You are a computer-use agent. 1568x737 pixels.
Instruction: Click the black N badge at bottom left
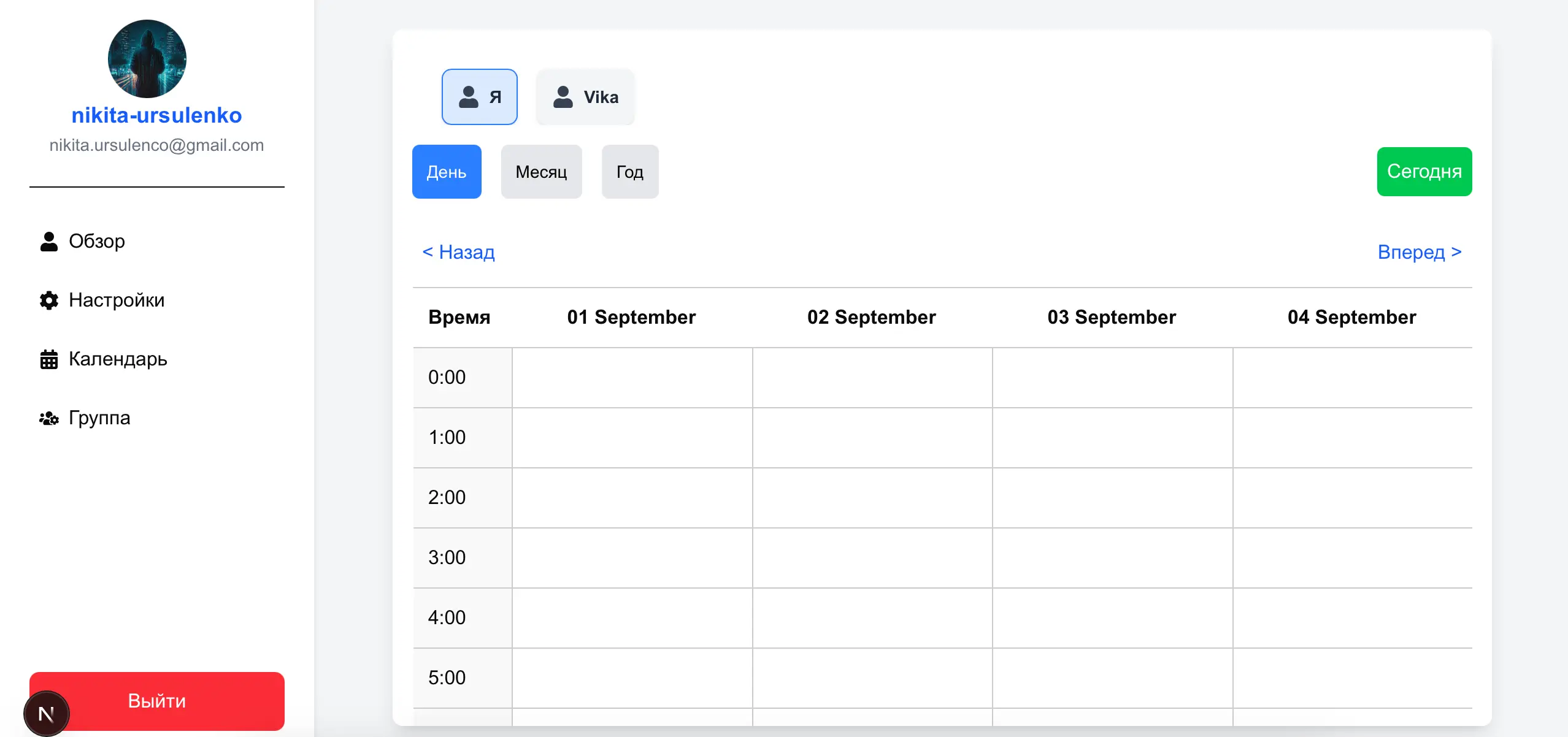pyautogui.click(x=46, y=712)
